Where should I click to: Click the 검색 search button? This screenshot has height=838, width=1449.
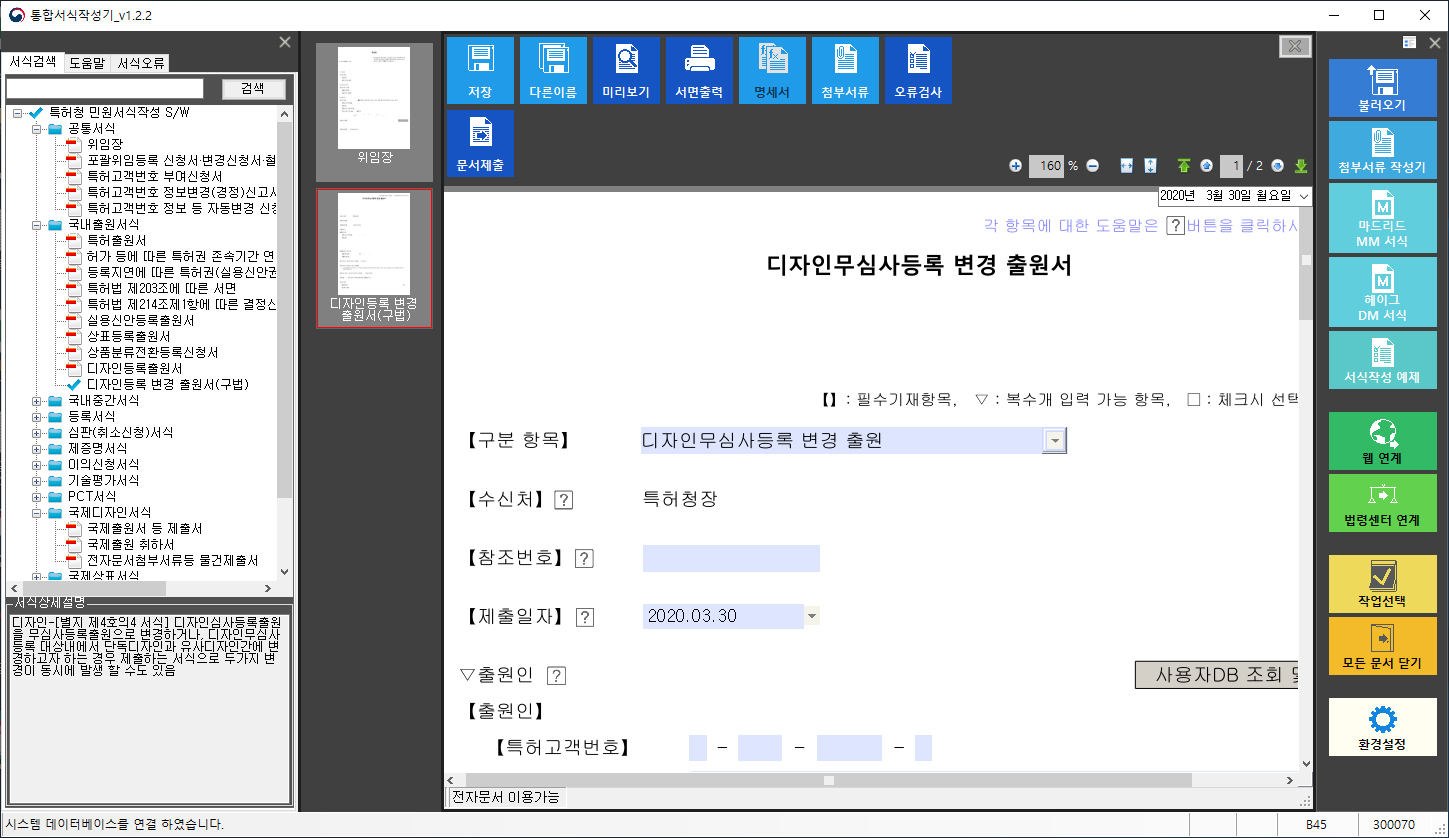pos(253,89)
